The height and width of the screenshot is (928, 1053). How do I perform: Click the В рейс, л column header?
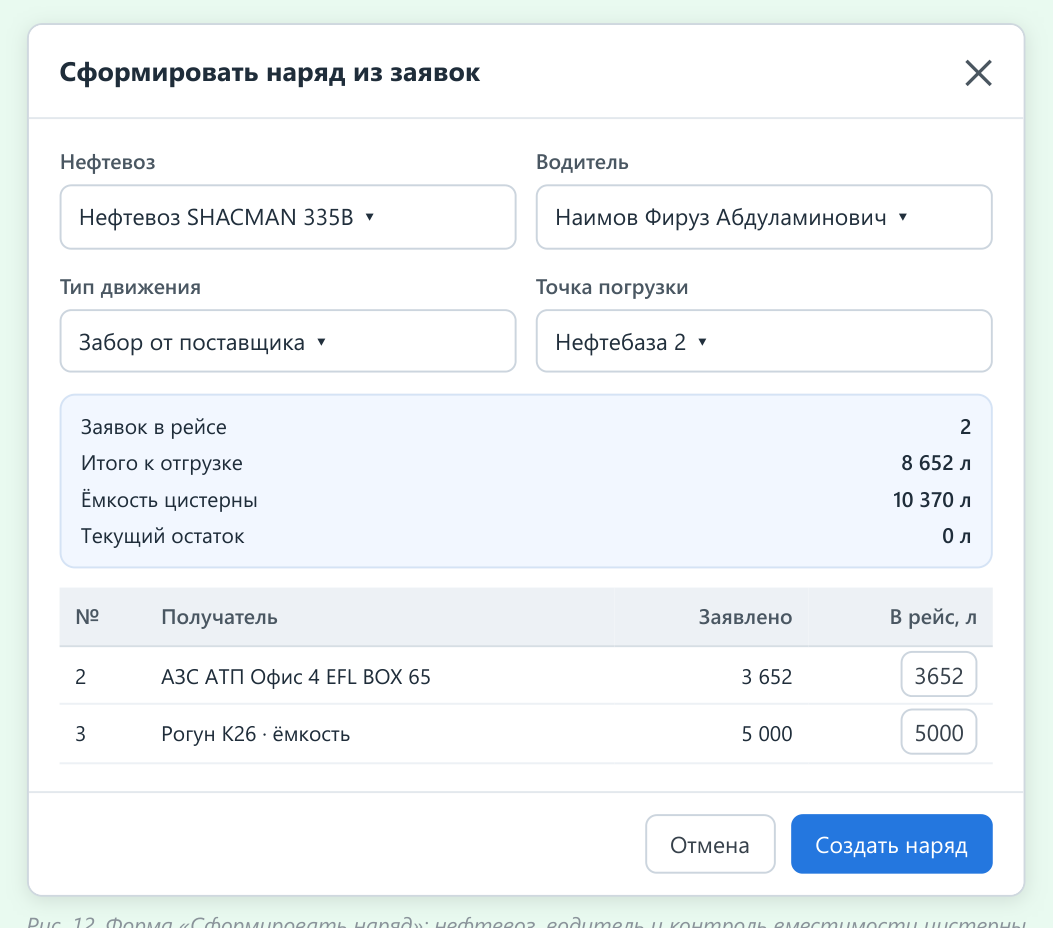click(x=933, y=616)
